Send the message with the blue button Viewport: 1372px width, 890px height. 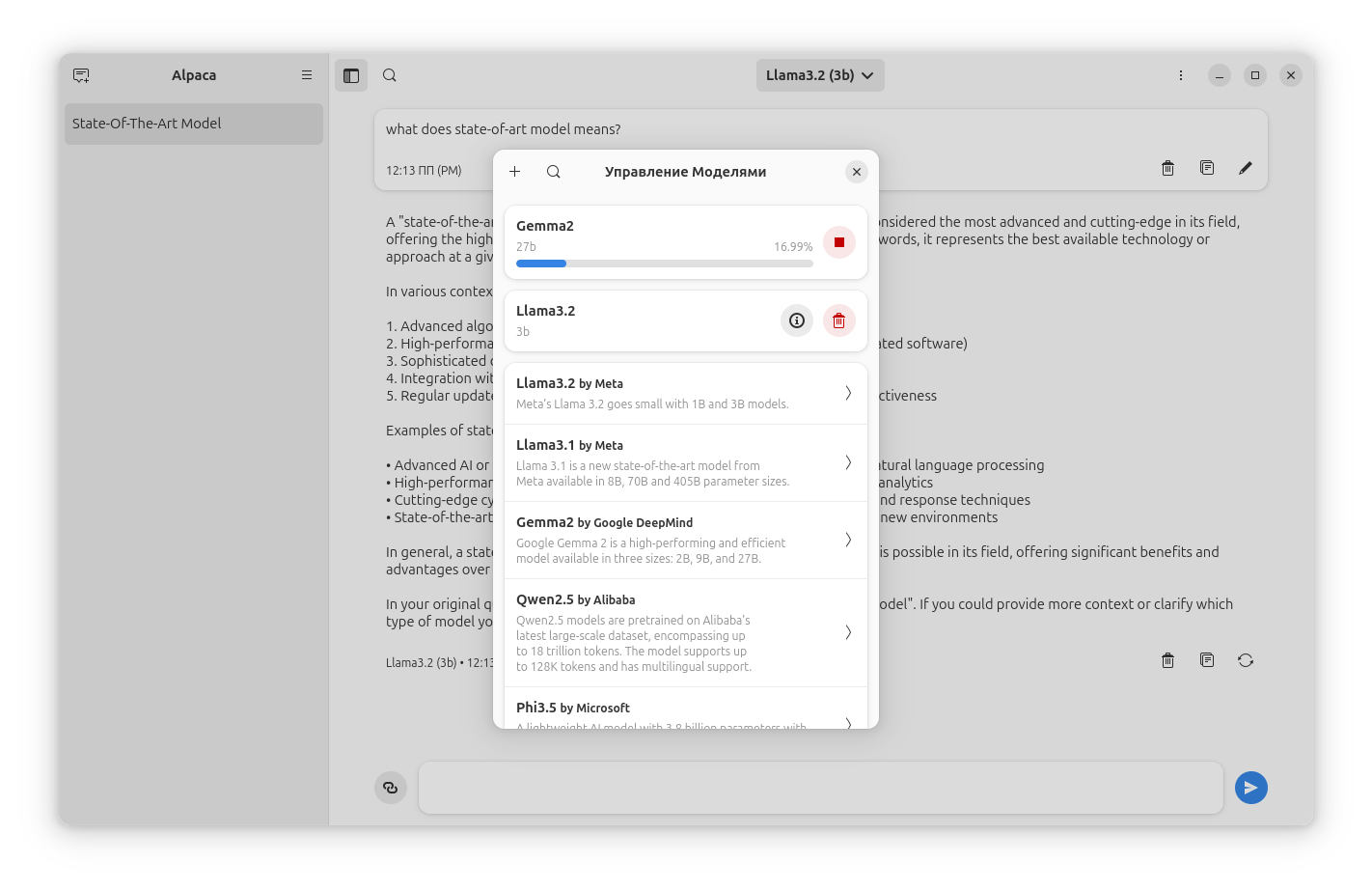coord(1250,788)
